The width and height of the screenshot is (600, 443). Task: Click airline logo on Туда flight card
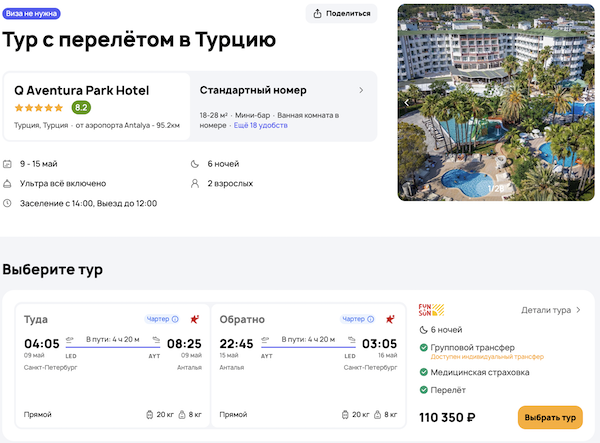tap(193, 319)
